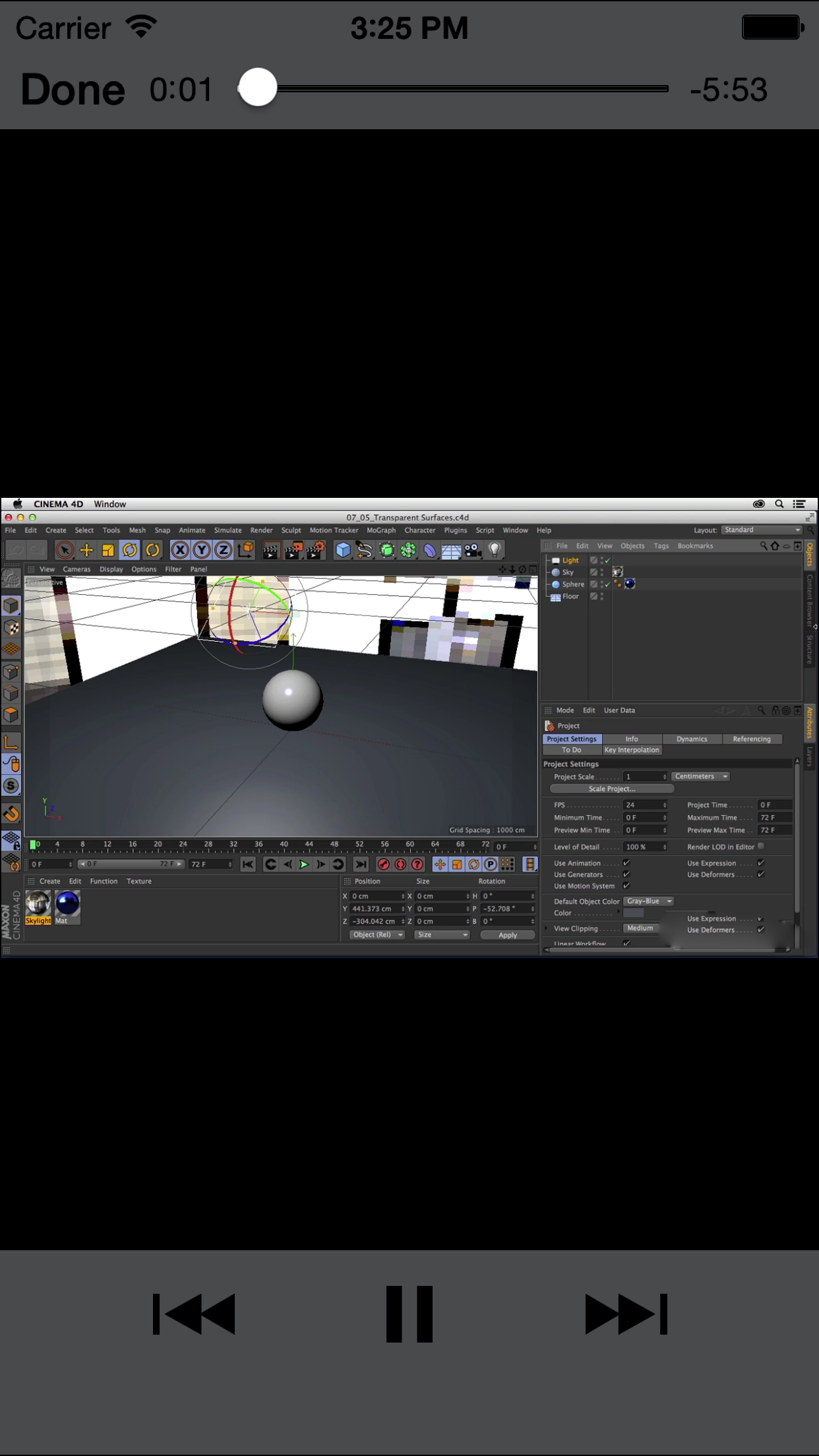The width and height of the screenshot is (819, 1456).
Task: Enable Render LOD in Editor checkbox
Action: point(761,847)
